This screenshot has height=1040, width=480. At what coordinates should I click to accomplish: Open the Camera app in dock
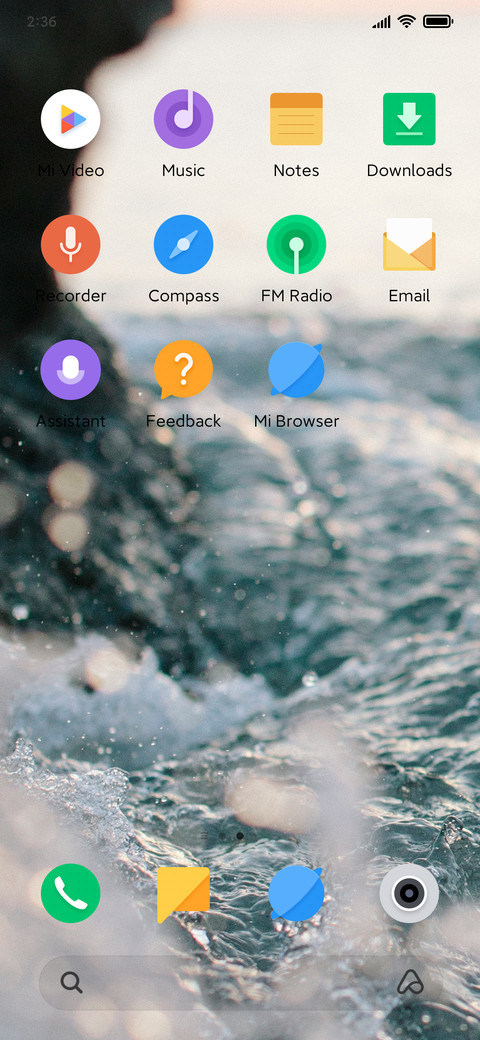[409, 893]
